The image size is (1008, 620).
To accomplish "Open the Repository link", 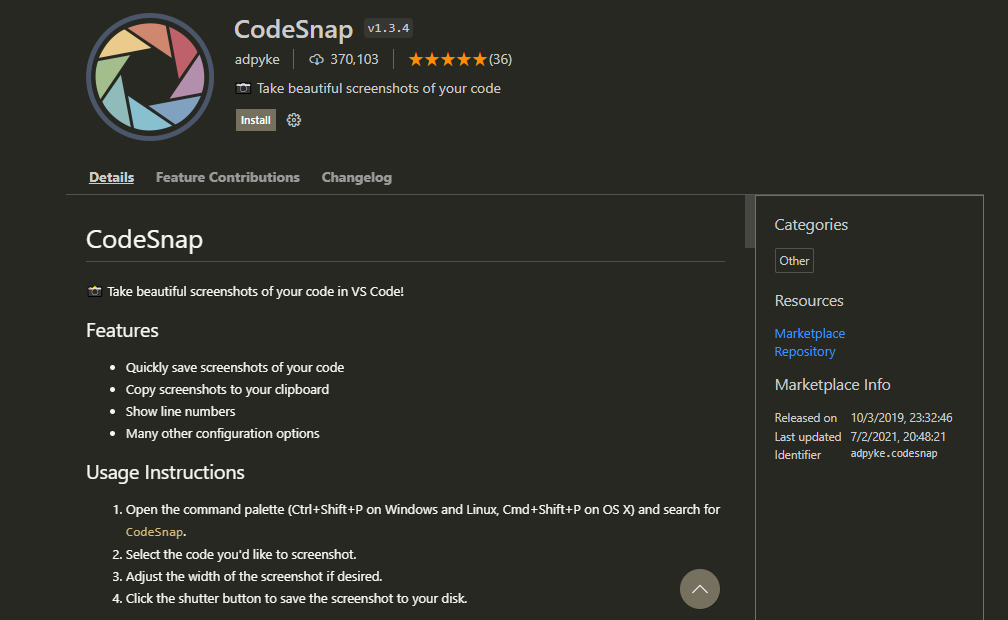I will coord(805,351).
